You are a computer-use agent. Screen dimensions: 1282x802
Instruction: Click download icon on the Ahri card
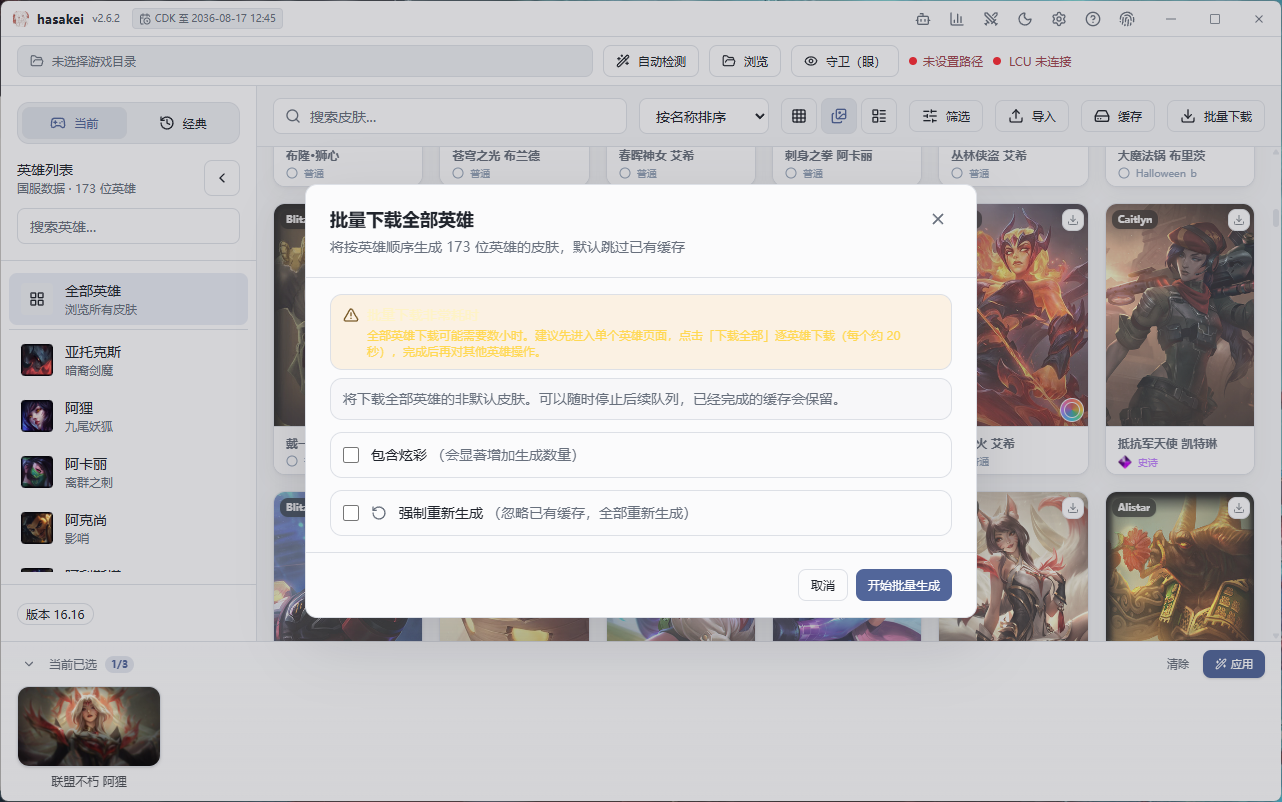[x=1073, y=507]
